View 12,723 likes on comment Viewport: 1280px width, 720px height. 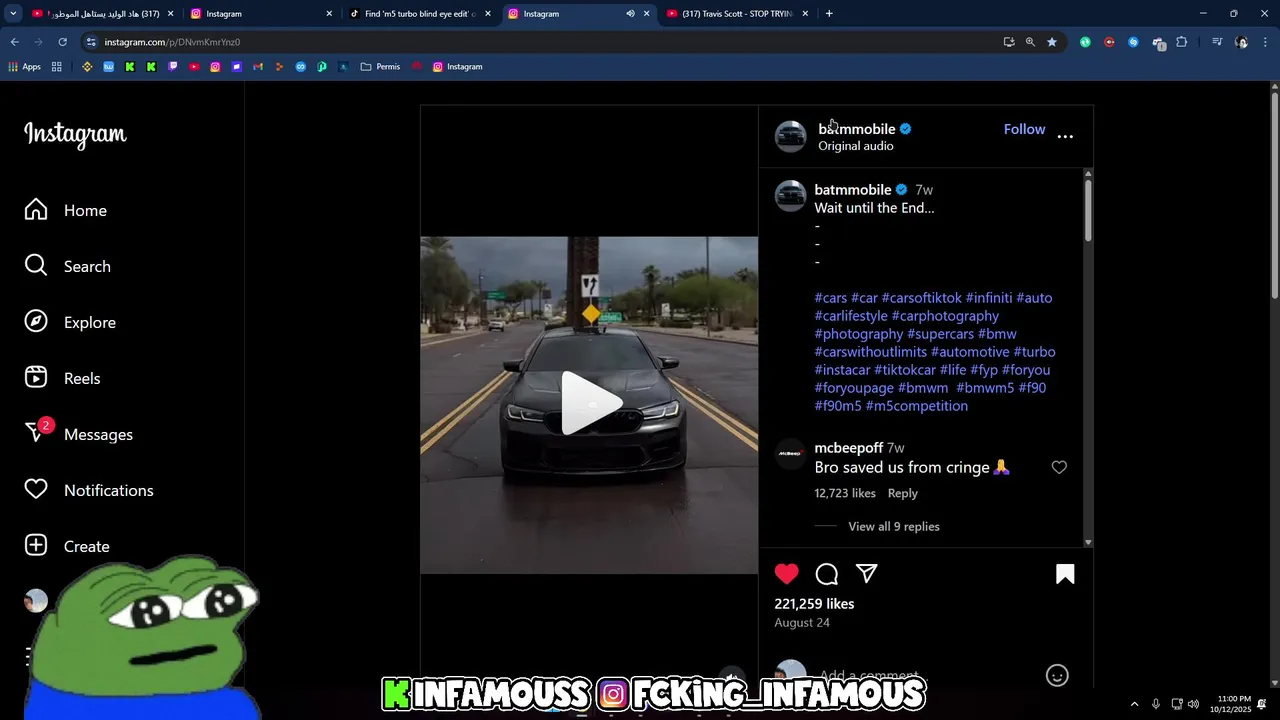coord(845,493)
